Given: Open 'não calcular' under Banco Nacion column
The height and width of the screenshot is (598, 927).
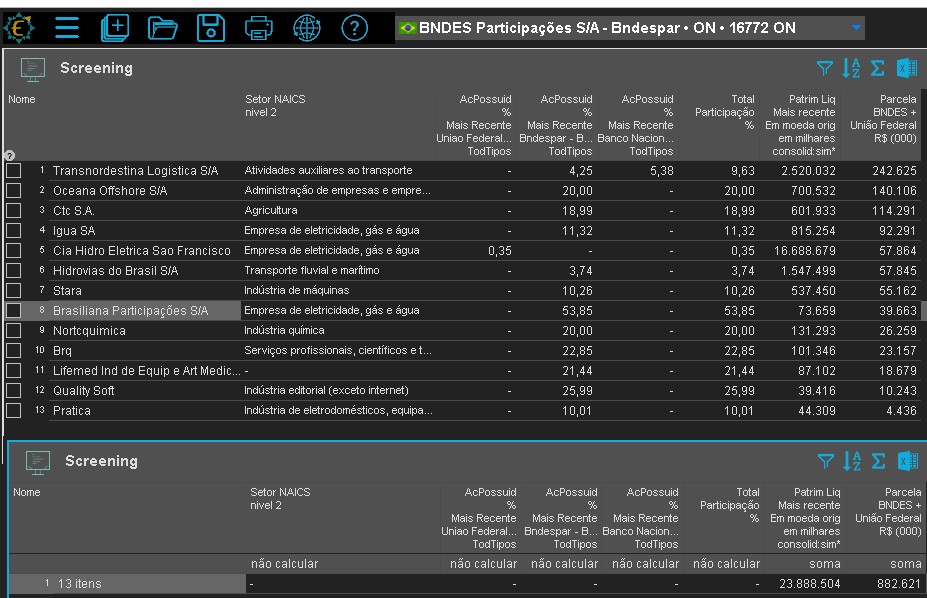Looking at the screenshot, I should pos(645,564).
